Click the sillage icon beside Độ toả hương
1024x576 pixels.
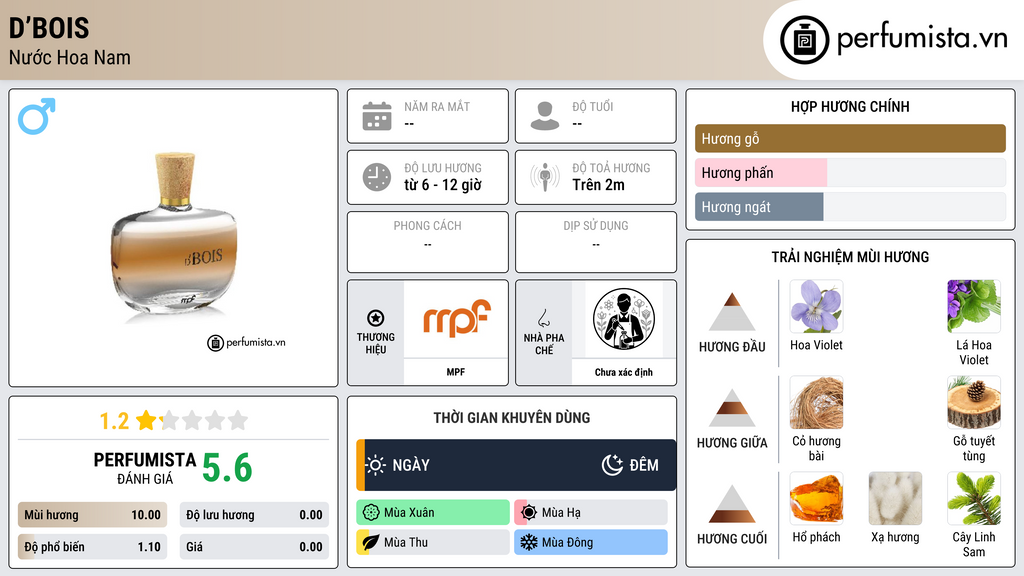click(545, 177)
